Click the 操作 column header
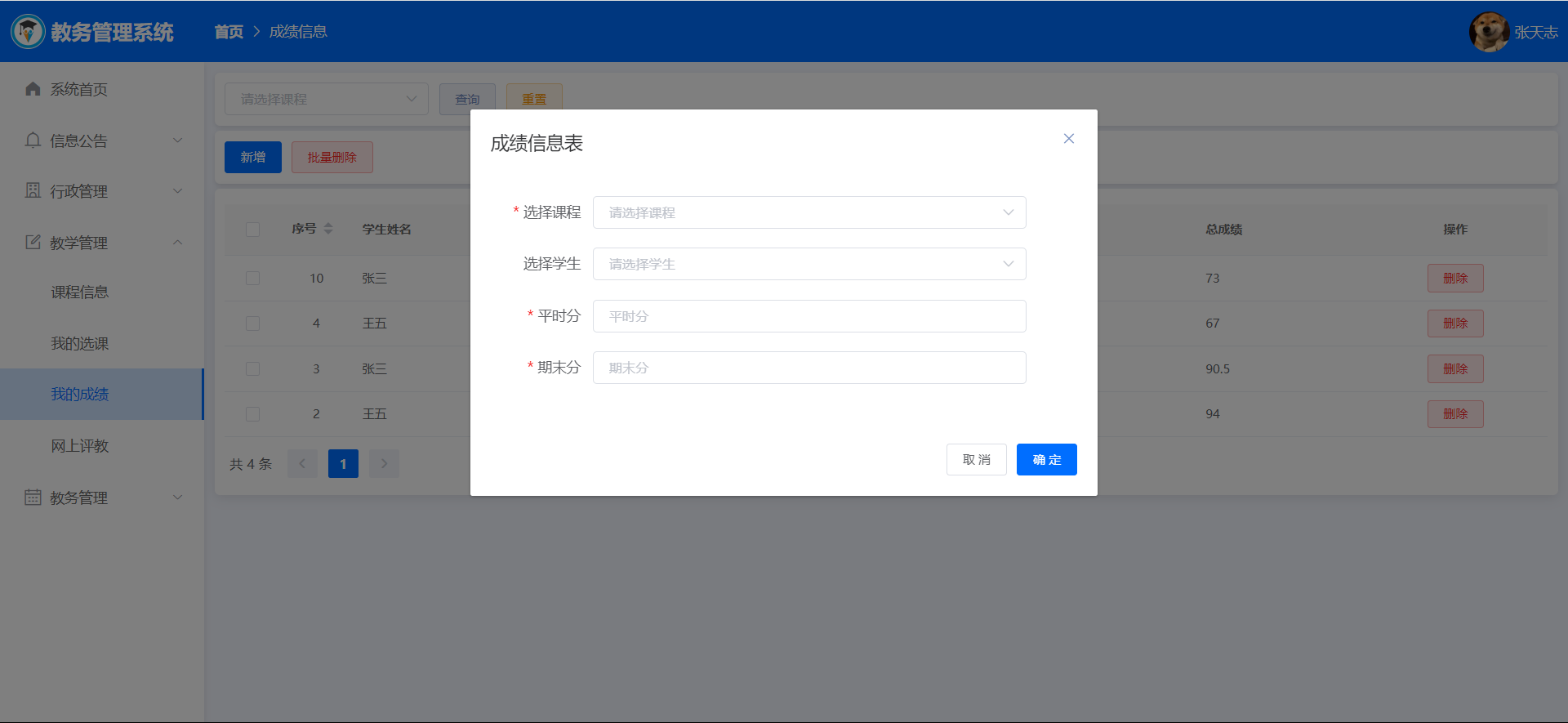 (1455, 230)
